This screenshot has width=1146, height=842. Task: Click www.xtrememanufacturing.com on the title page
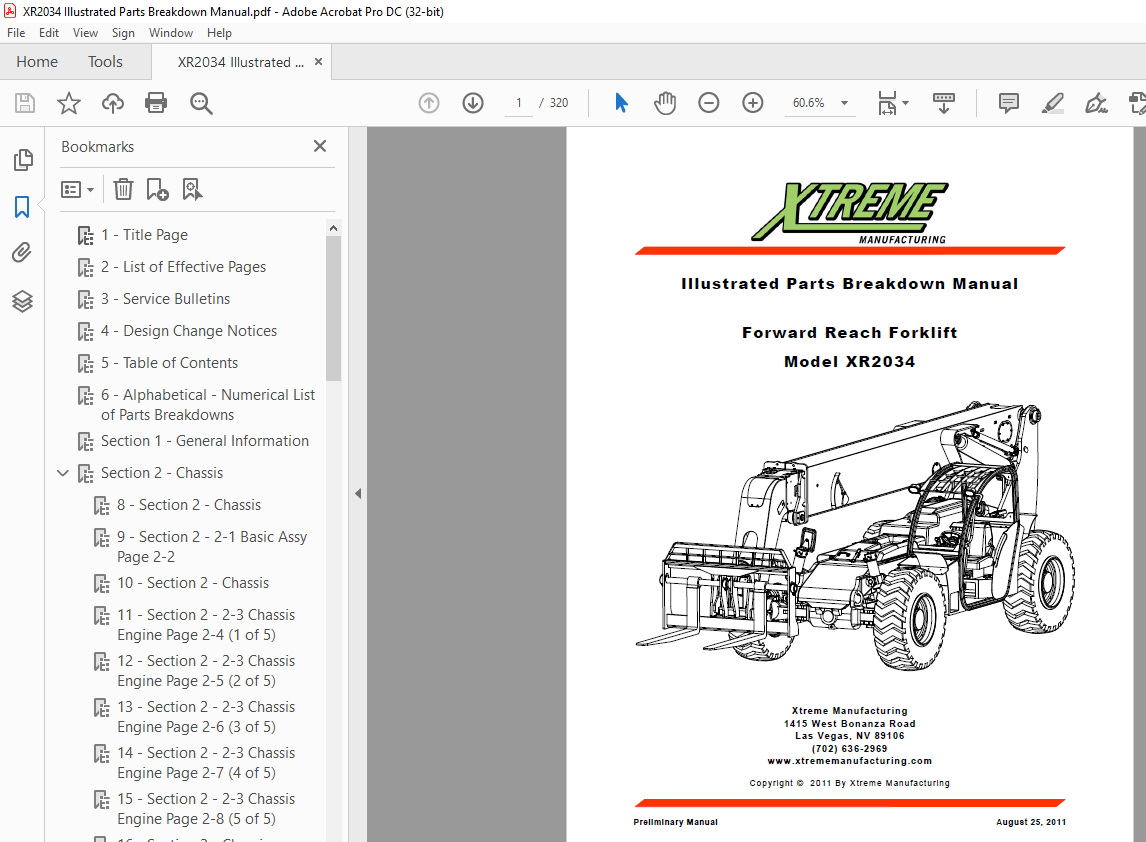(849, 761)
